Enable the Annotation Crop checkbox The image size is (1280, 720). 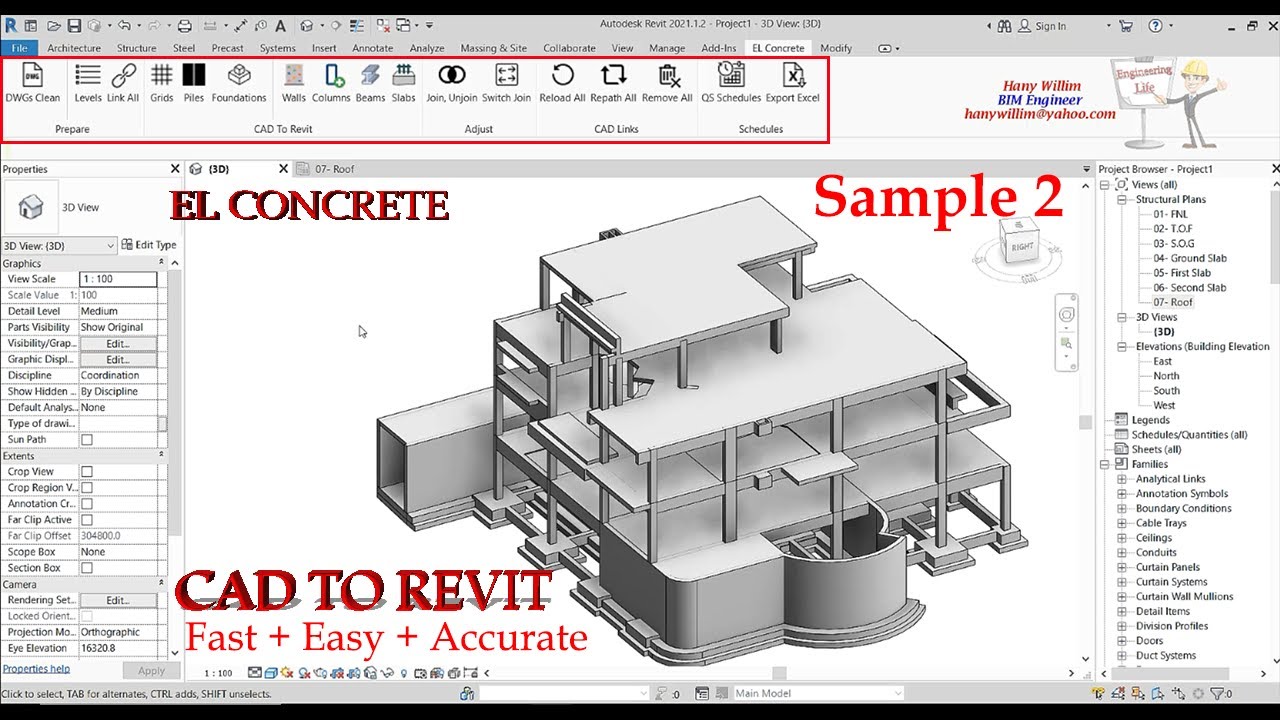87,504
